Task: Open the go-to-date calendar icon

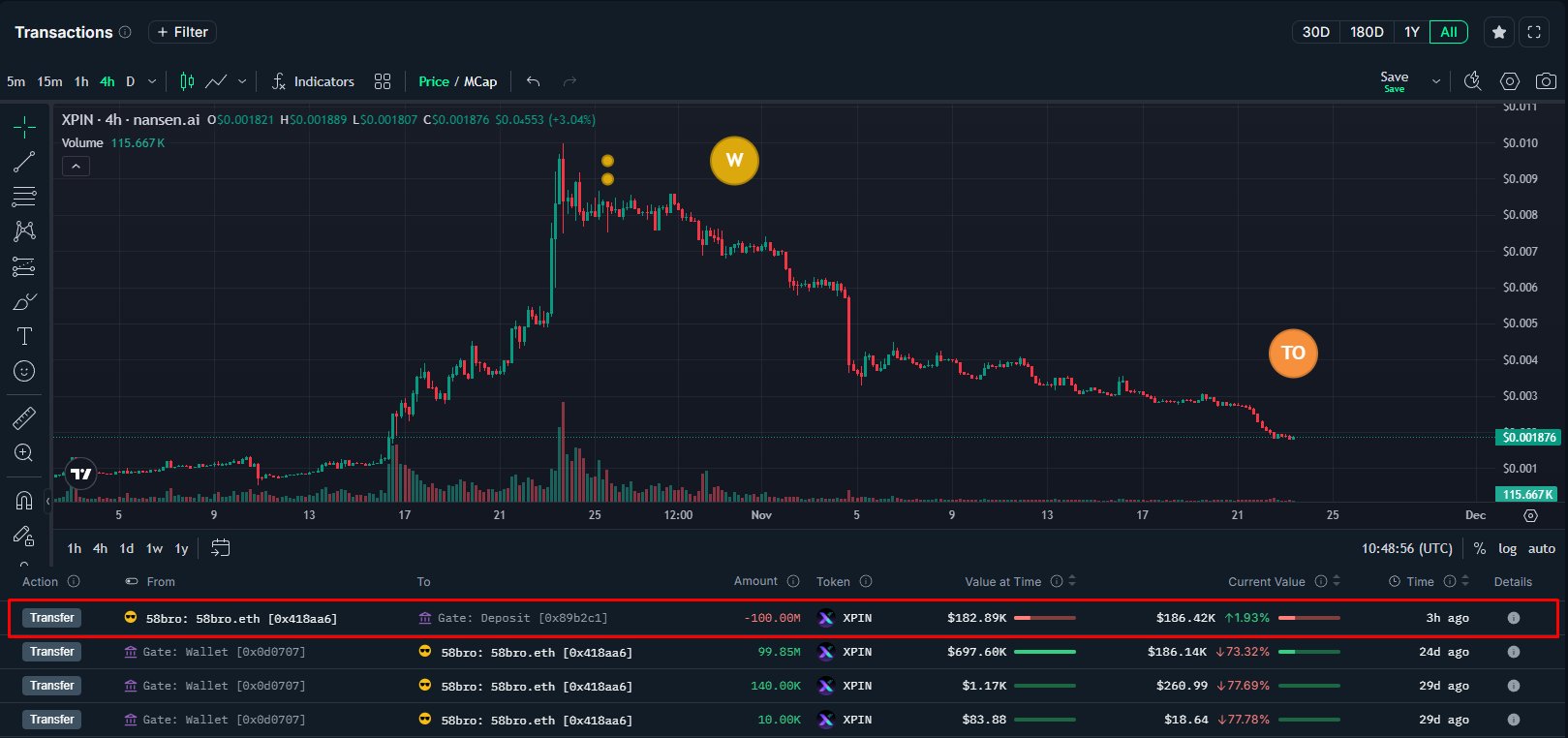Action: click(x=221, y=548)
